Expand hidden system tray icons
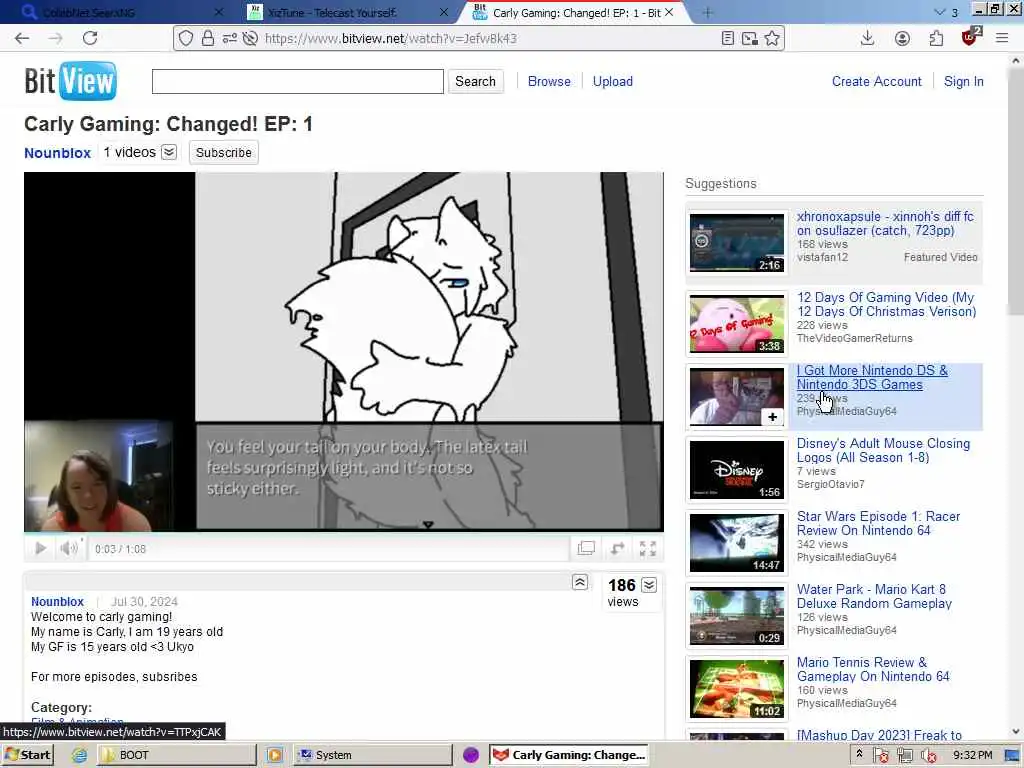 859,754
